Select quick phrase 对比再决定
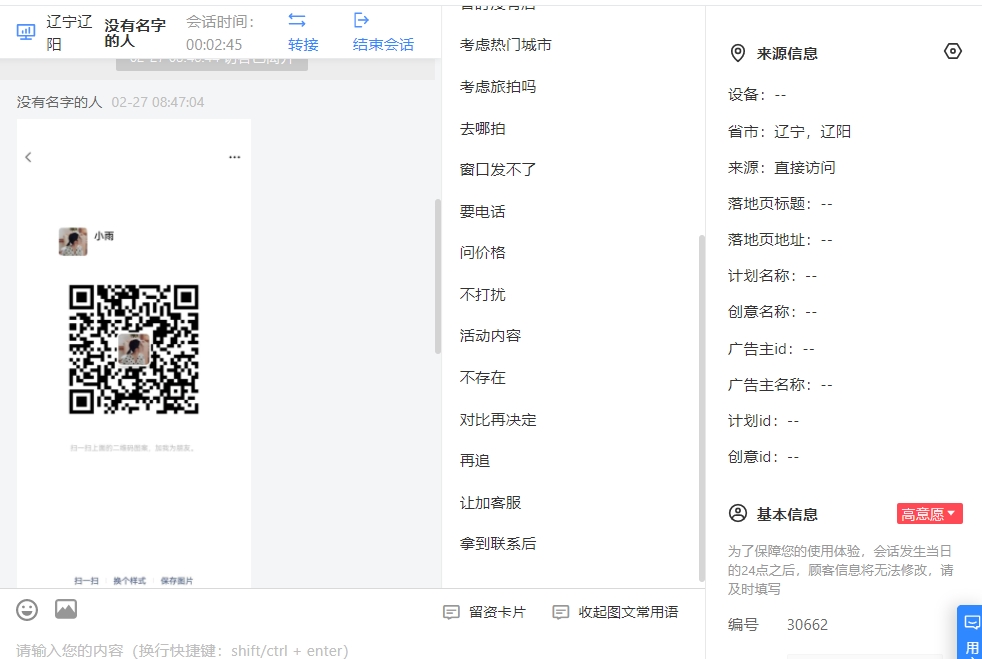982x659 pixels. (x=498, y=420)
